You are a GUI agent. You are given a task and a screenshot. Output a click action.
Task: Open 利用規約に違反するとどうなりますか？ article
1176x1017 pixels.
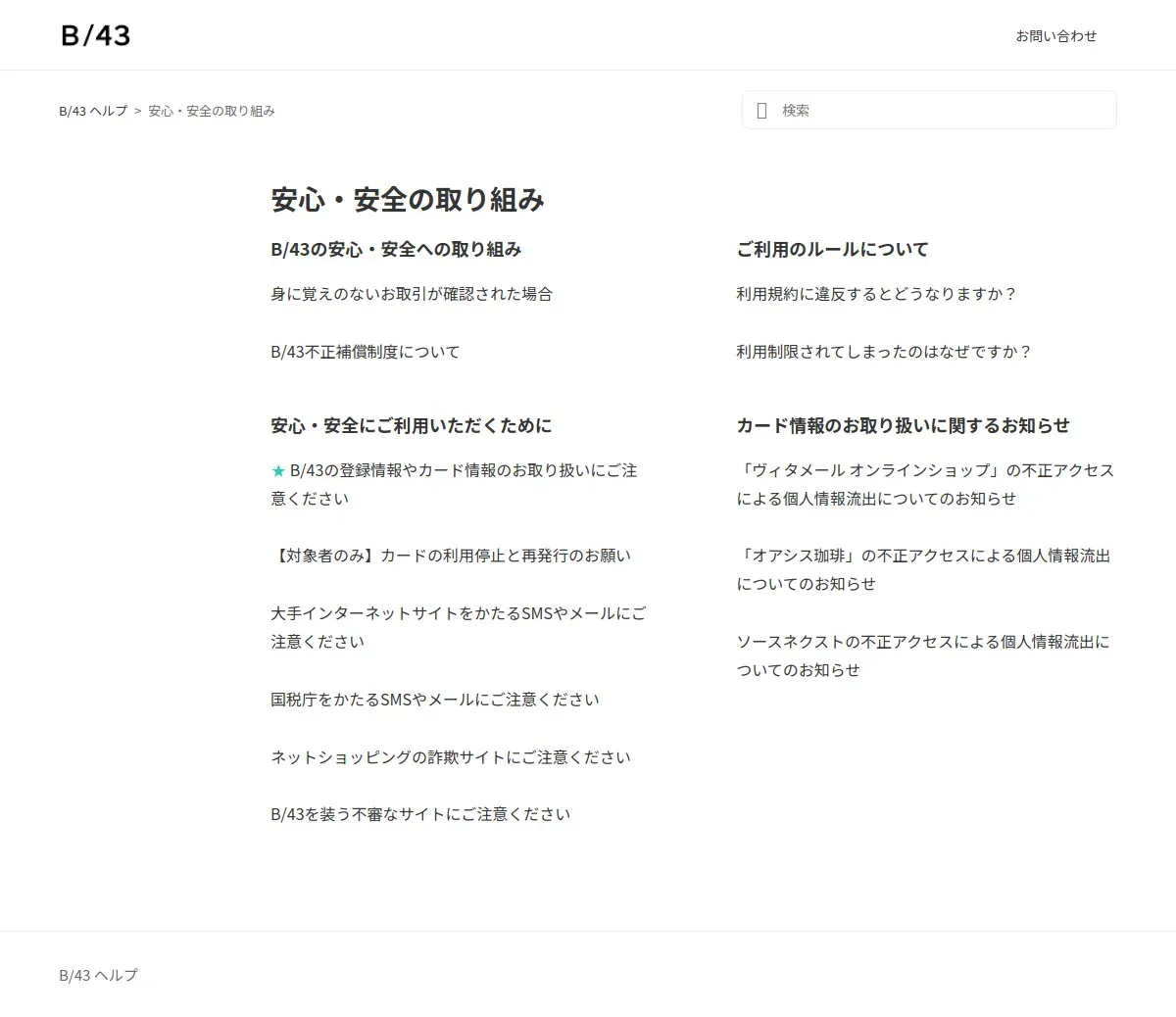click(877, 294)
